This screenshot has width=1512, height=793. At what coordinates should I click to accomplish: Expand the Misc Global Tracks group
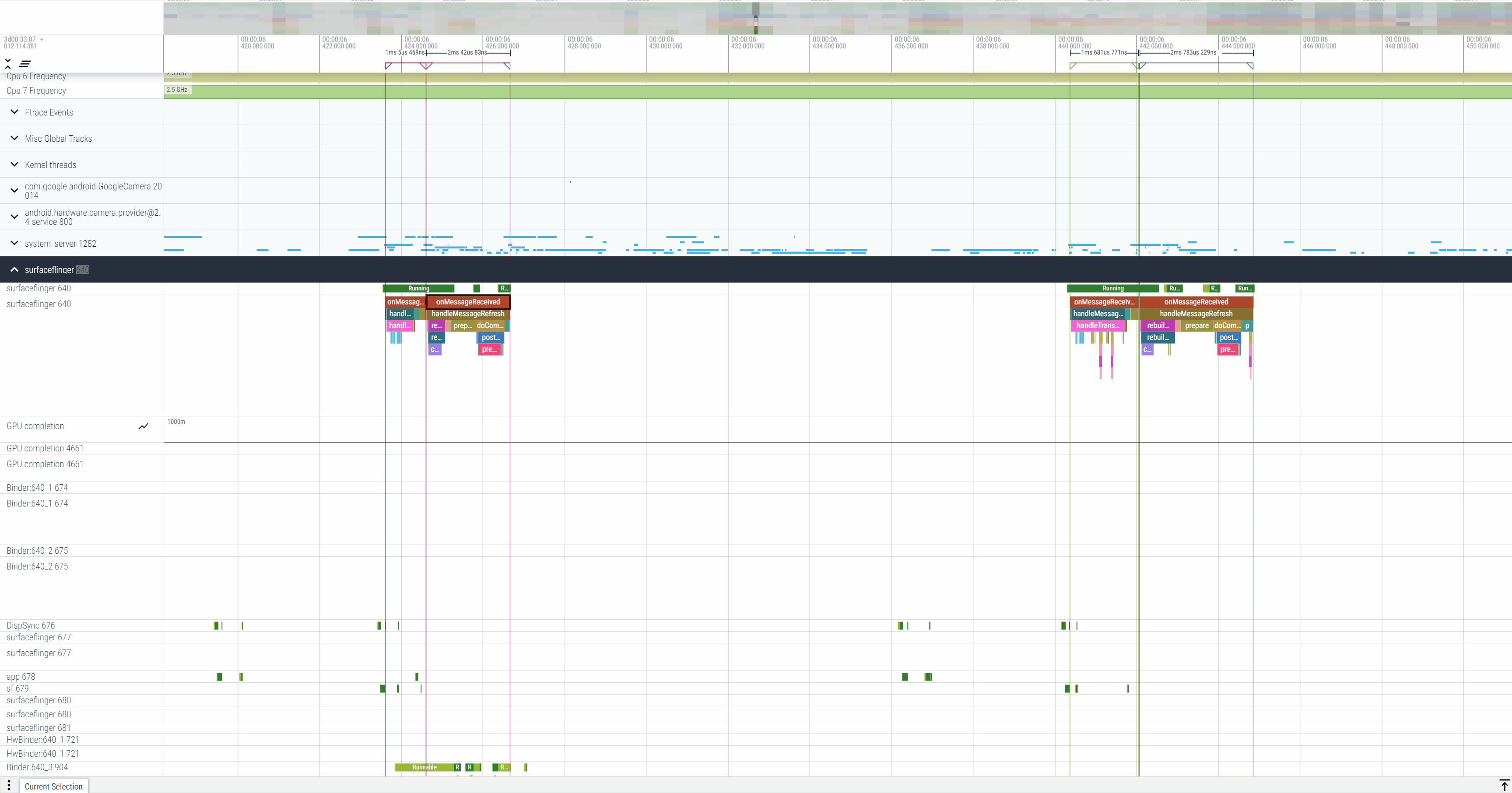tap(15, 138)
